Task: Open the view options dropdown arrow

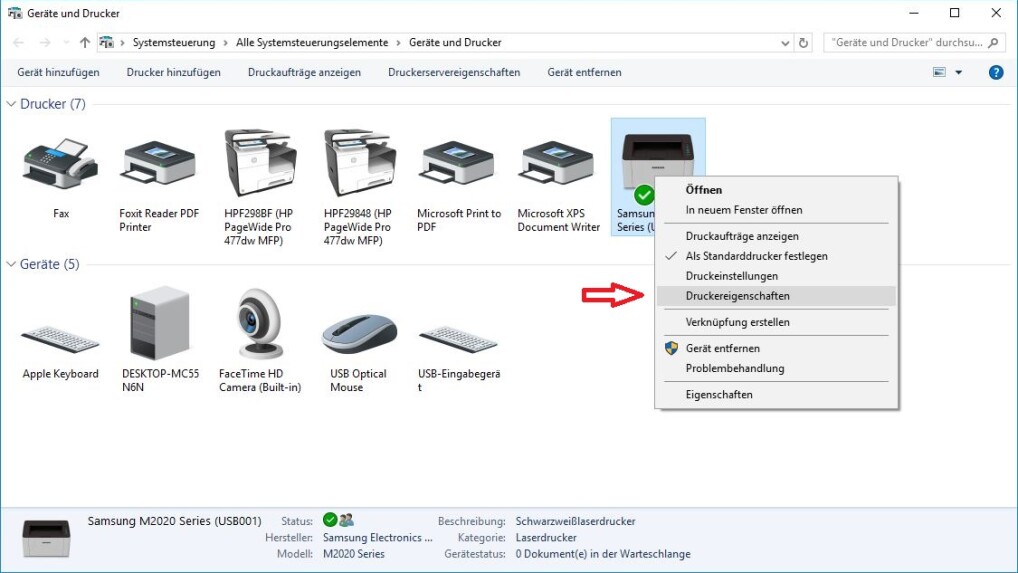Action: [x=958, y=72]
